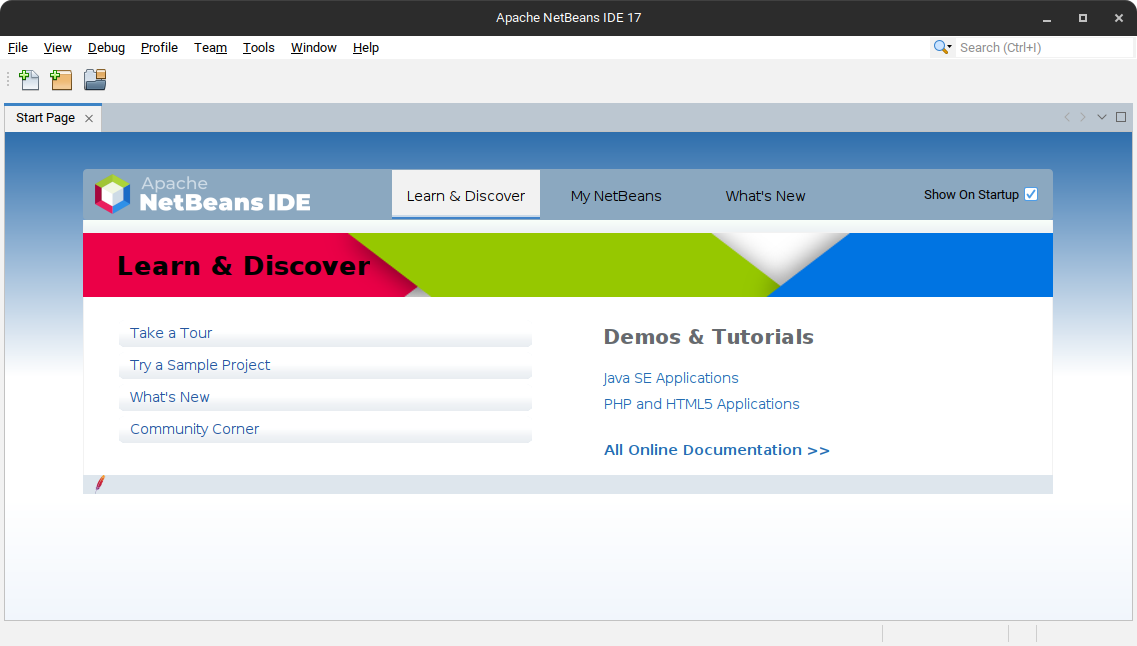Close the Start Page tab

pos(88,118)
